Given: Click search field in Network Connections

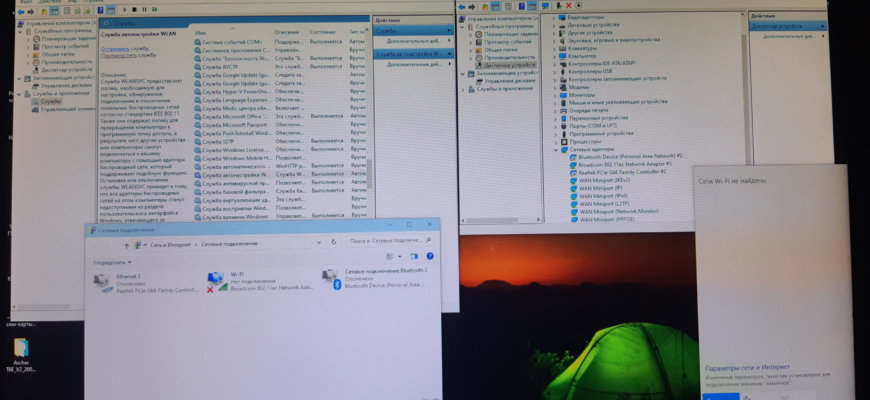Looking at the screenshot, I should tap(391, 241).
